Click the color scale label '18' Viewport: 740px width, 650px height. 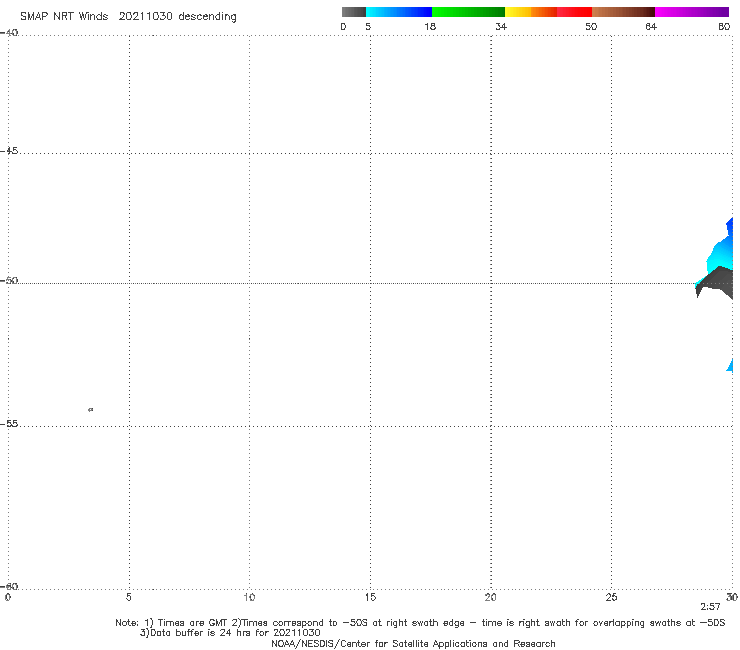point(430,26)
